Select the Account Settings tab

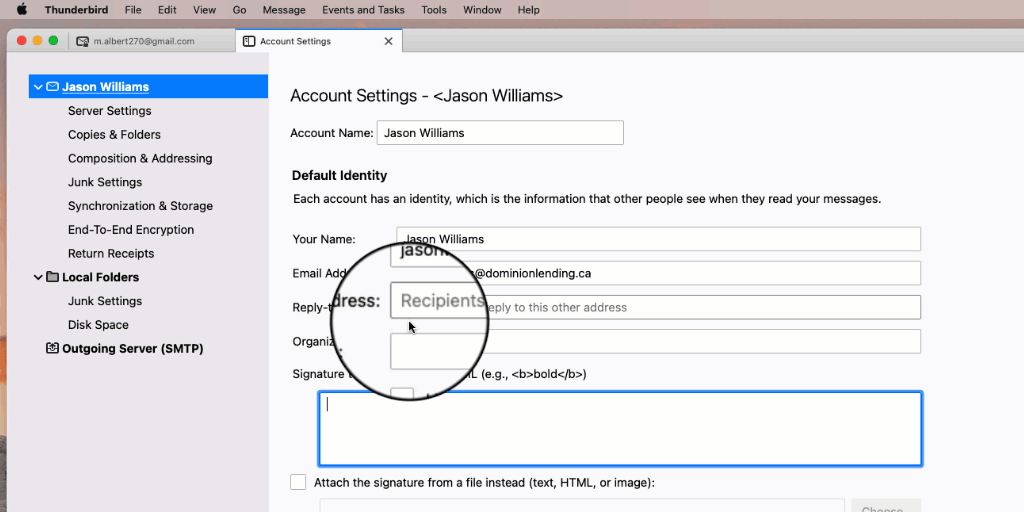pyautogui.click(x=319, y=40)
